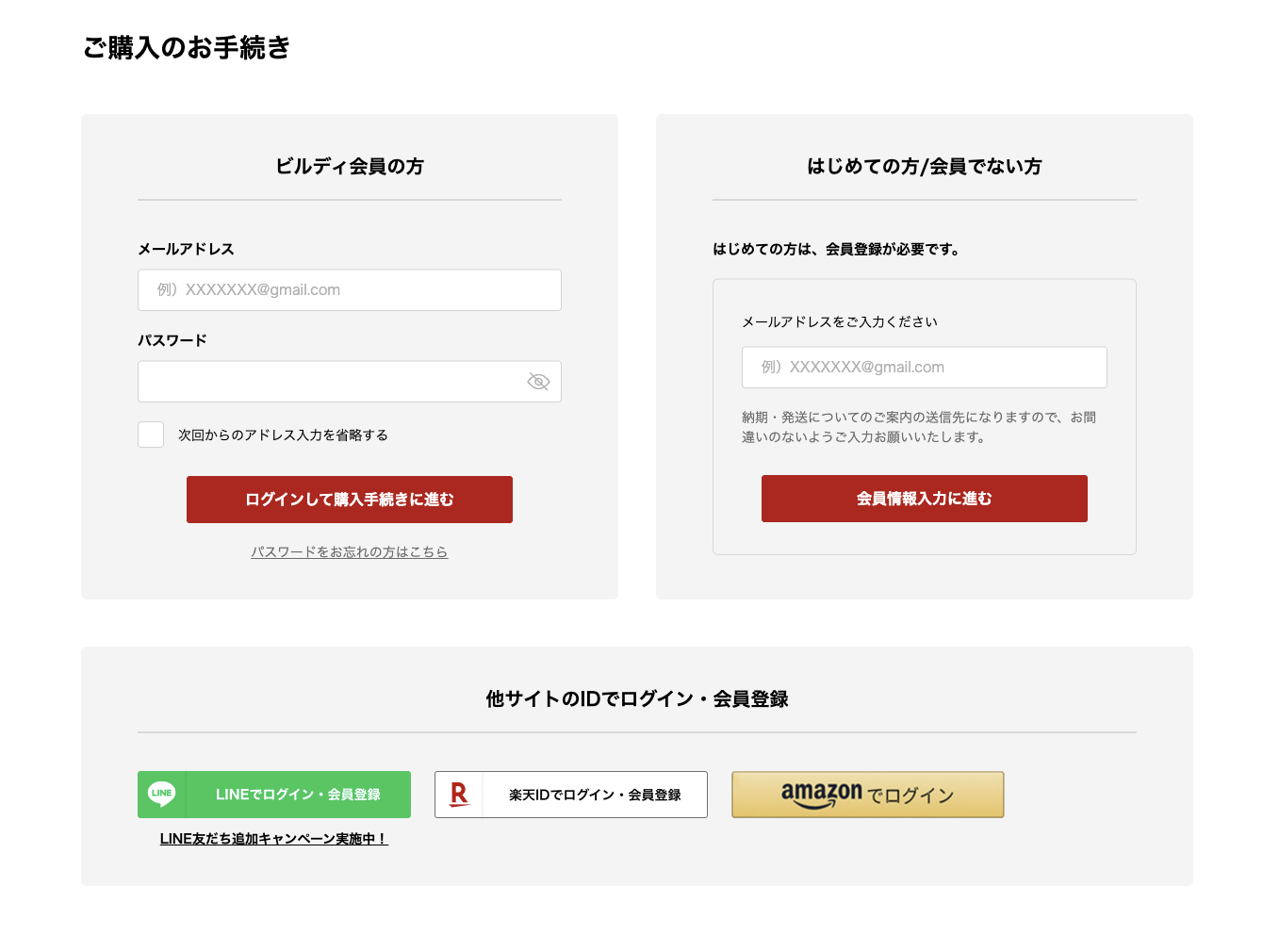This screenshot has height=952, width=1263.
Task: Select LINEでログイン・会員登録 button text
Action: [x=298, y=795]
